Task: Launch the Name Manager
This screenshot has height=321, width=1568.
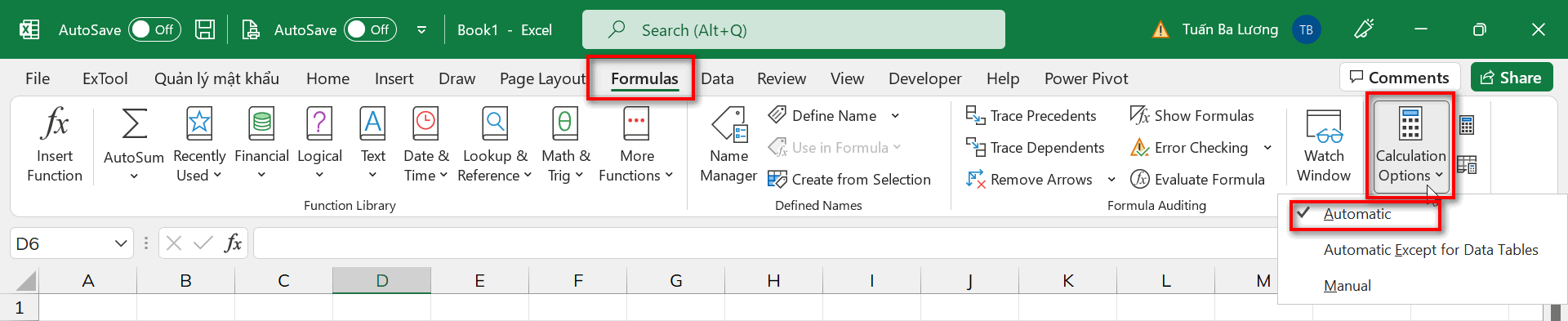Action: 728,145
